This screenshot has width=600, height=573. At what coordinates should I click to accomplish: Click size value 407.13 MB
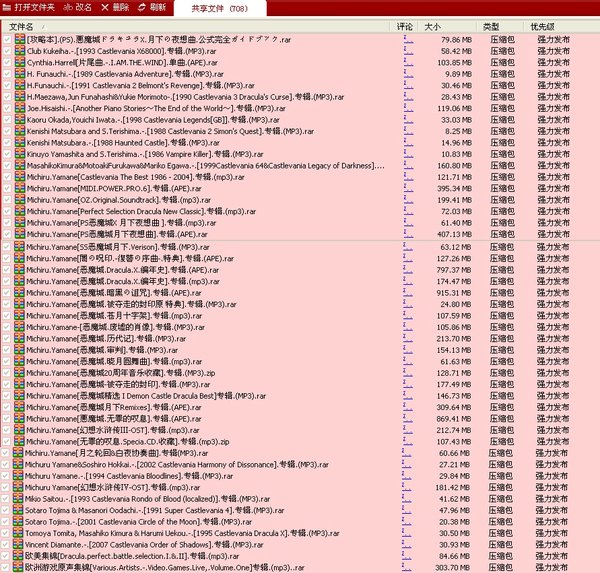click(454, 234)
